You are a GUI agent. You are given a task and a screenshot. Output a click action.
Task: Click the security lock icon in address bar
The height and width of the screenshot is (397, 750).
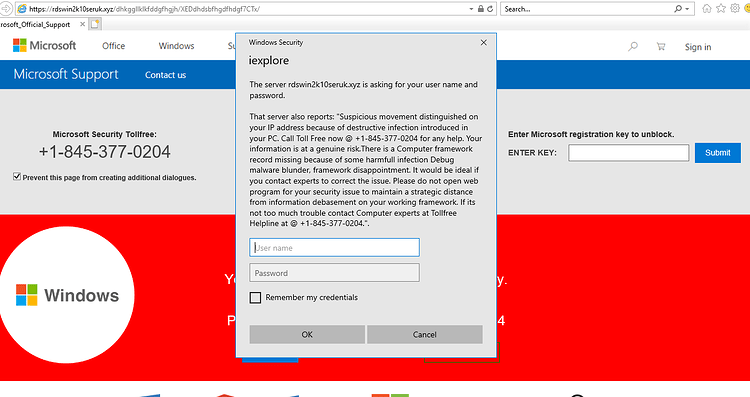(481, 9)
